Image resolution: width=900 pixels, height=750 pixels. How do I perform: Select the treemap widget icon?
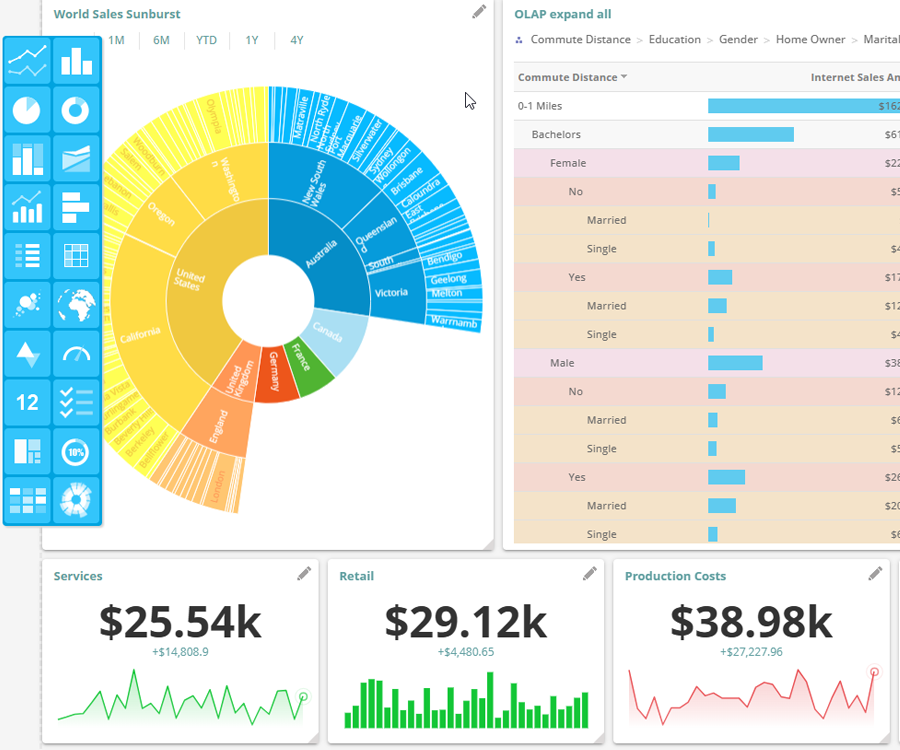[27, 451]
